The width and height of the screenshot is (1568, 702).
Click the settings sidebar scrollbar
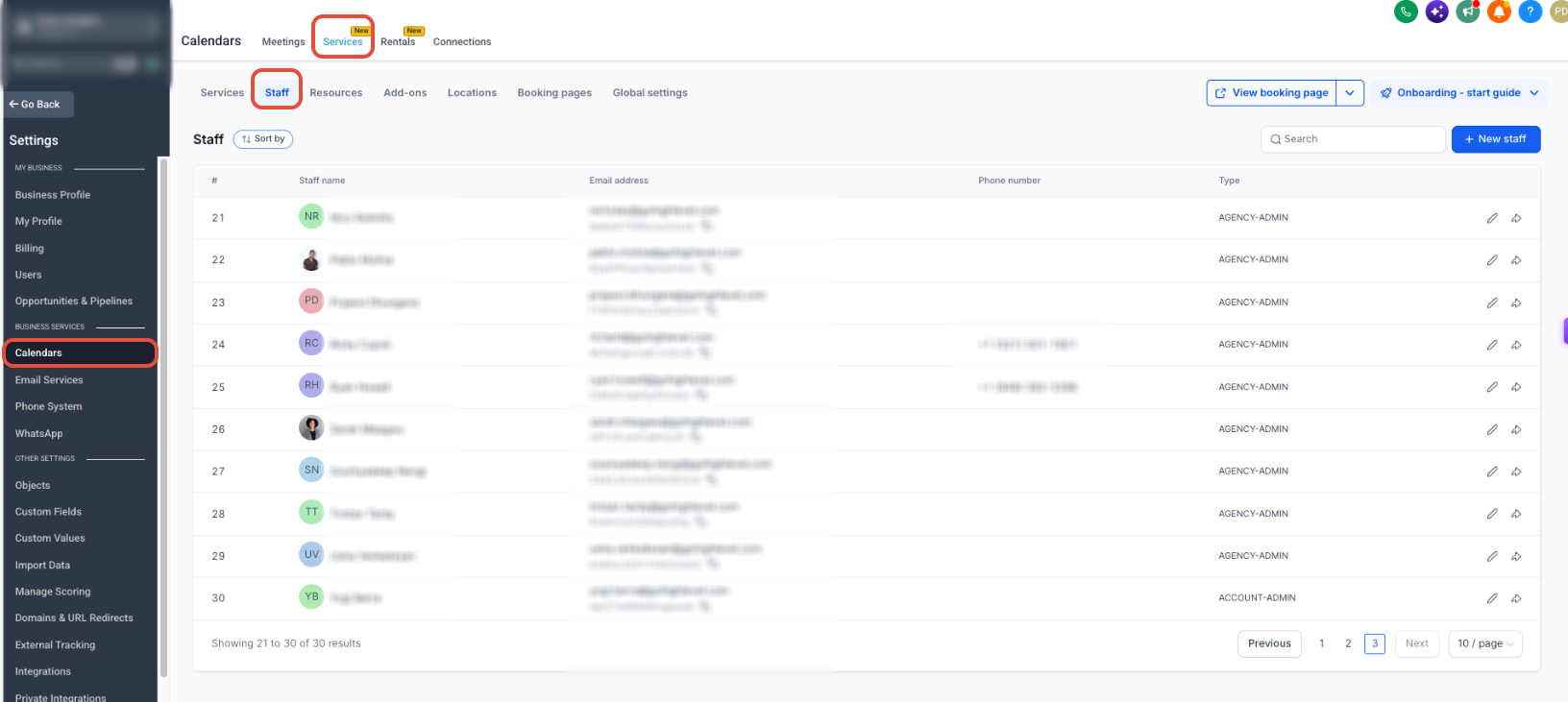coord(163,418)
